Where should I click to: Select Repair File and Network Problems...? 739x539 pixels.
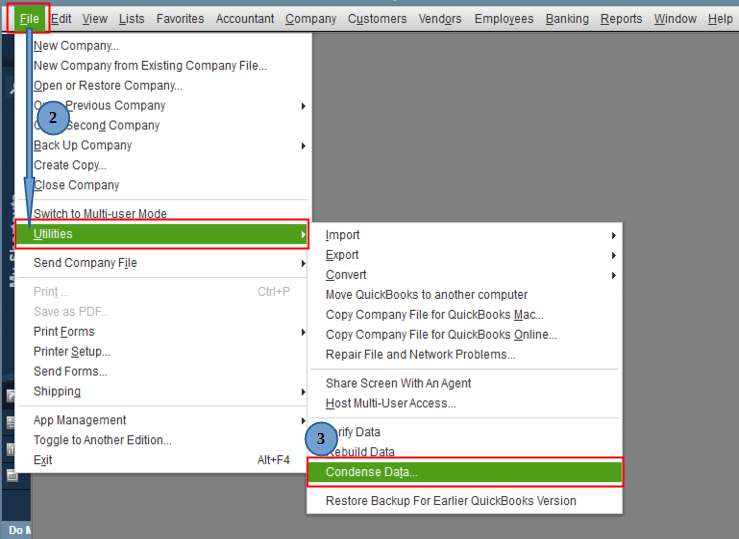point(420,354)
